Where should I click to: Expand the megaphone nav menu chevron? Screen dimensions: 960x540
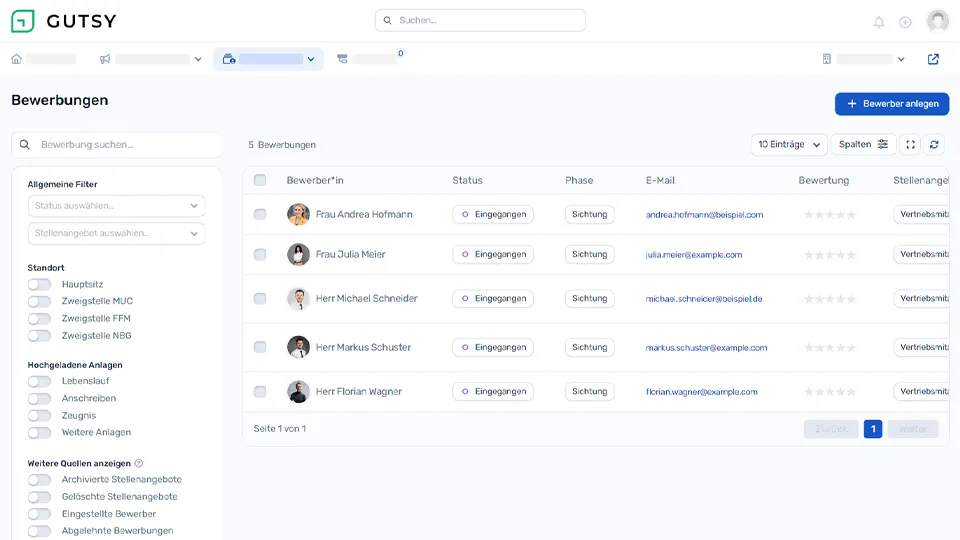tap(198, 59)
